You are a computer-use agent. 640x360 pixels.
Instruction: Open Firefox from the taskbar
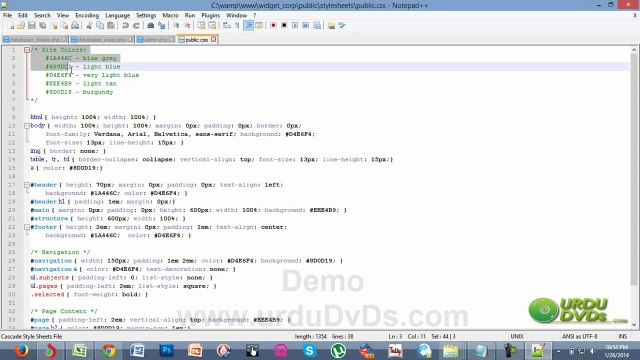coord(20,351)
